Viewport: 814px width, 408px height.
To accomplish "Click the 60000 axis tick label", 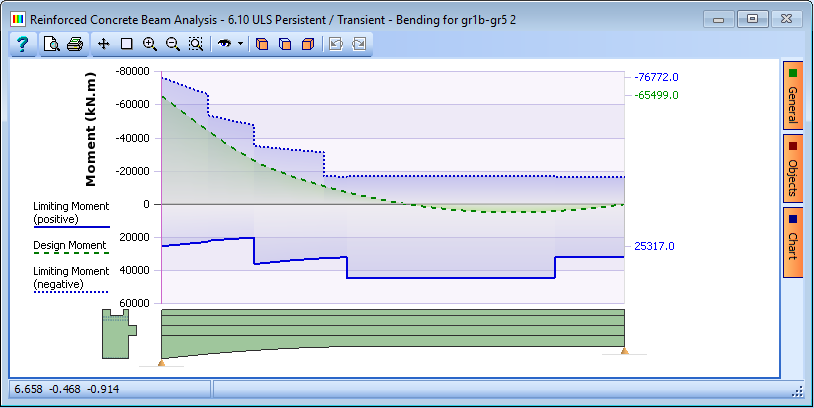I will coord(134,303).
